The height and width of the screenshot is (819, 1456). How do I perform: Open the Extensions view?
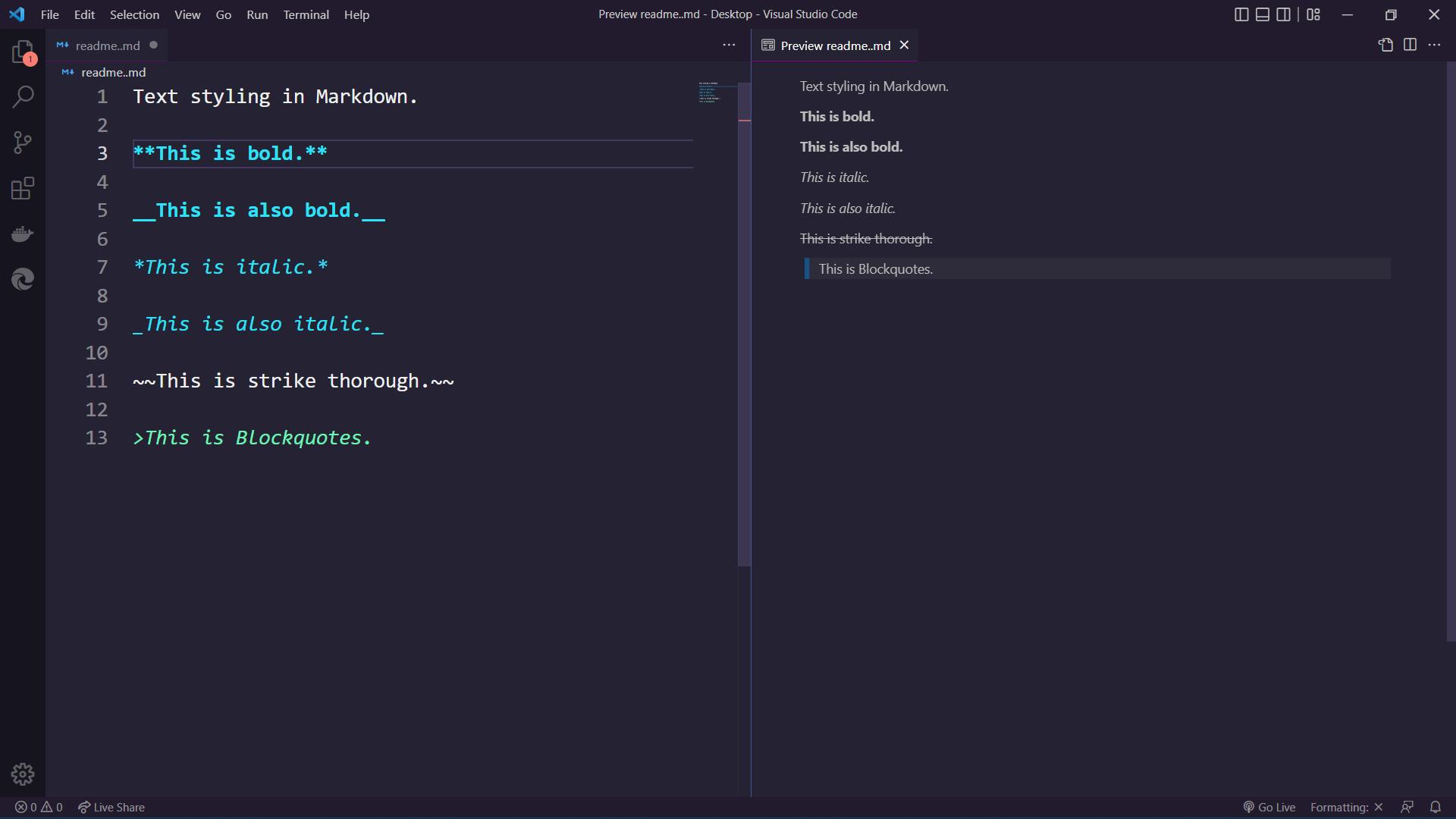click(23, 188)
